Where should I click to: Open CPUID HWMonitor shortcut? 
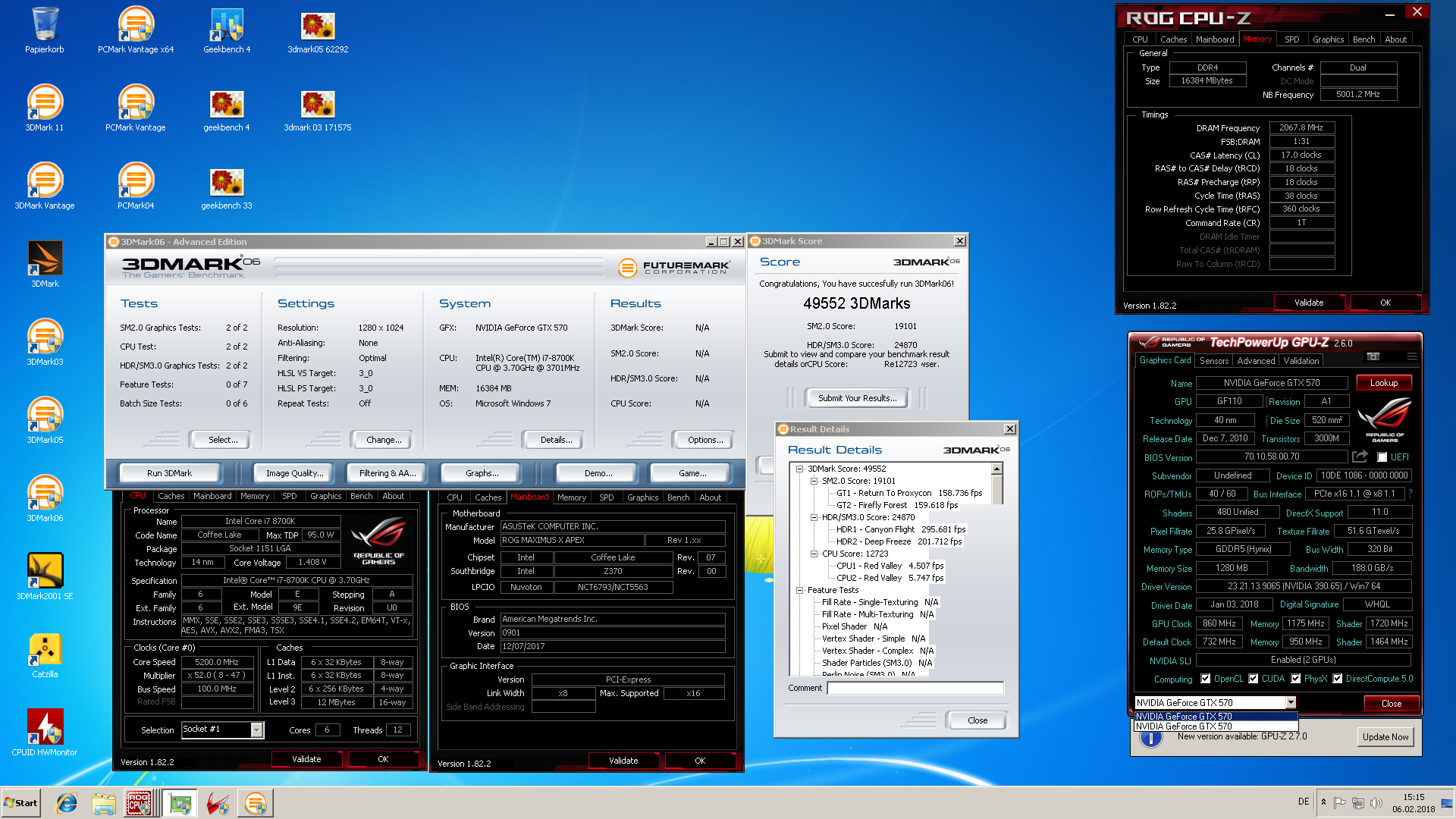point(45,733)
